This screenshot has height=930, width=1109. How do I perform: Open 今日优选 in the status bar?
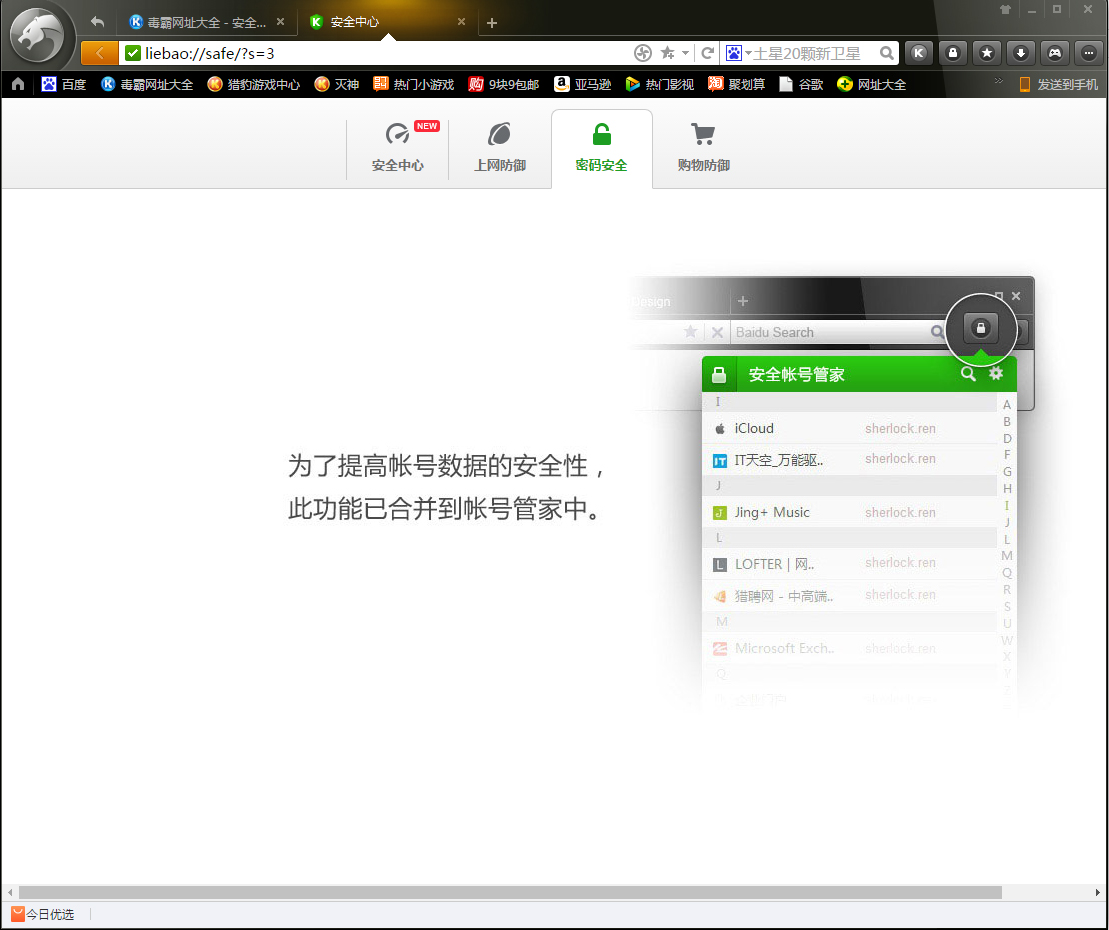[x=42, y=914]
